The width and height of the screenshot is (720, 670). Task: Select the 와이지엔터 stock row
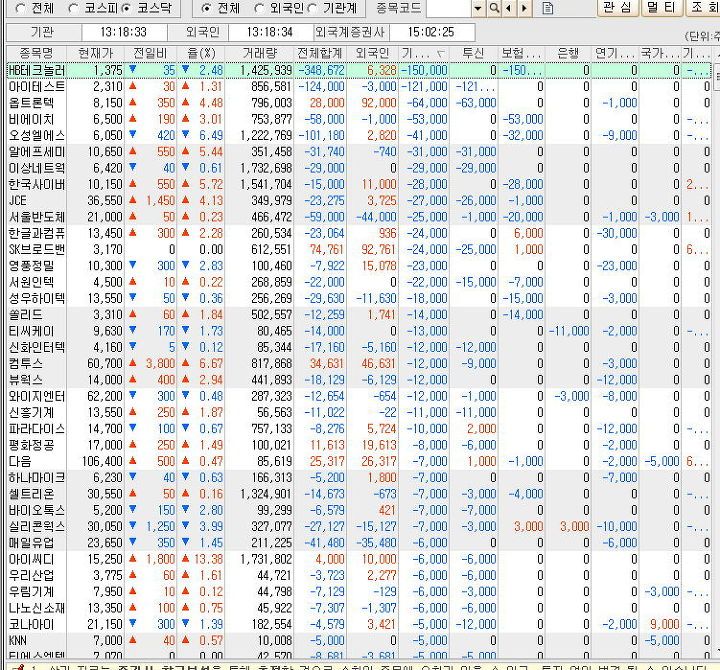tap(359, 396)
